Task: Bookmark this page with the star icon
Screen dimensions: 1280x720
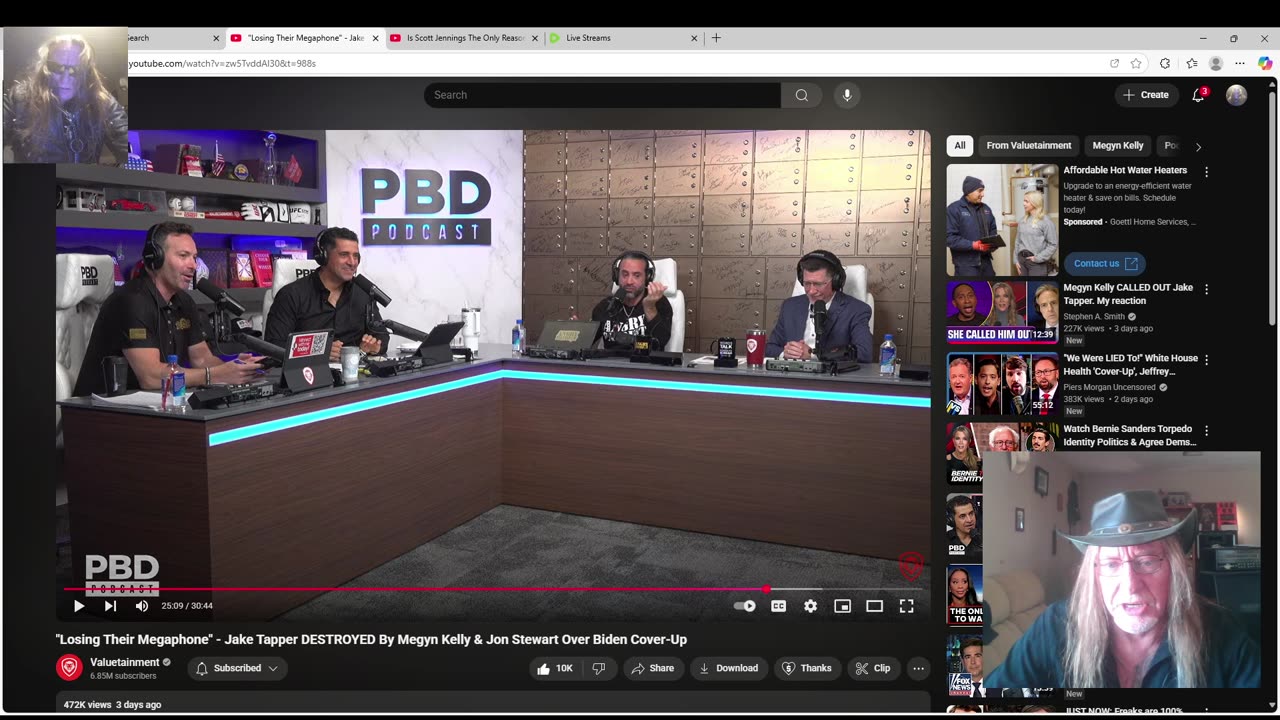Action: [x=1136, y=63]
